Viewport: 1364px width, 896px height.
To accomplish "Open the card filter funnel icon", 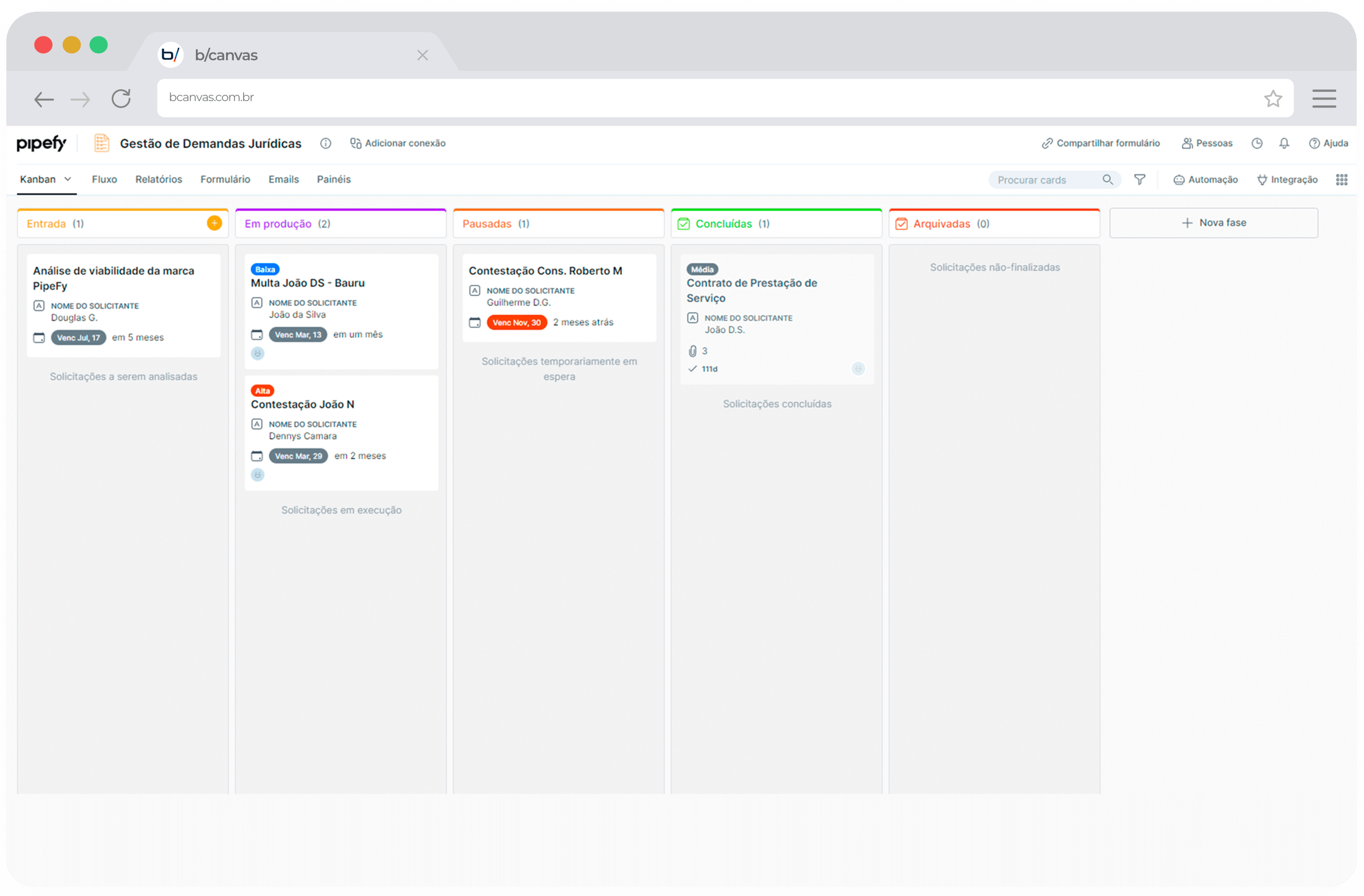I will 1140,179.
